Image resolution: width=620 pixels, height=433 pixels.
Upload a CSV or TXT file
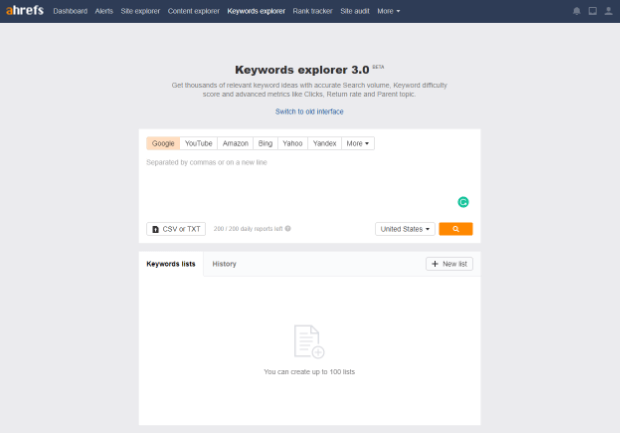click(176, 229)
